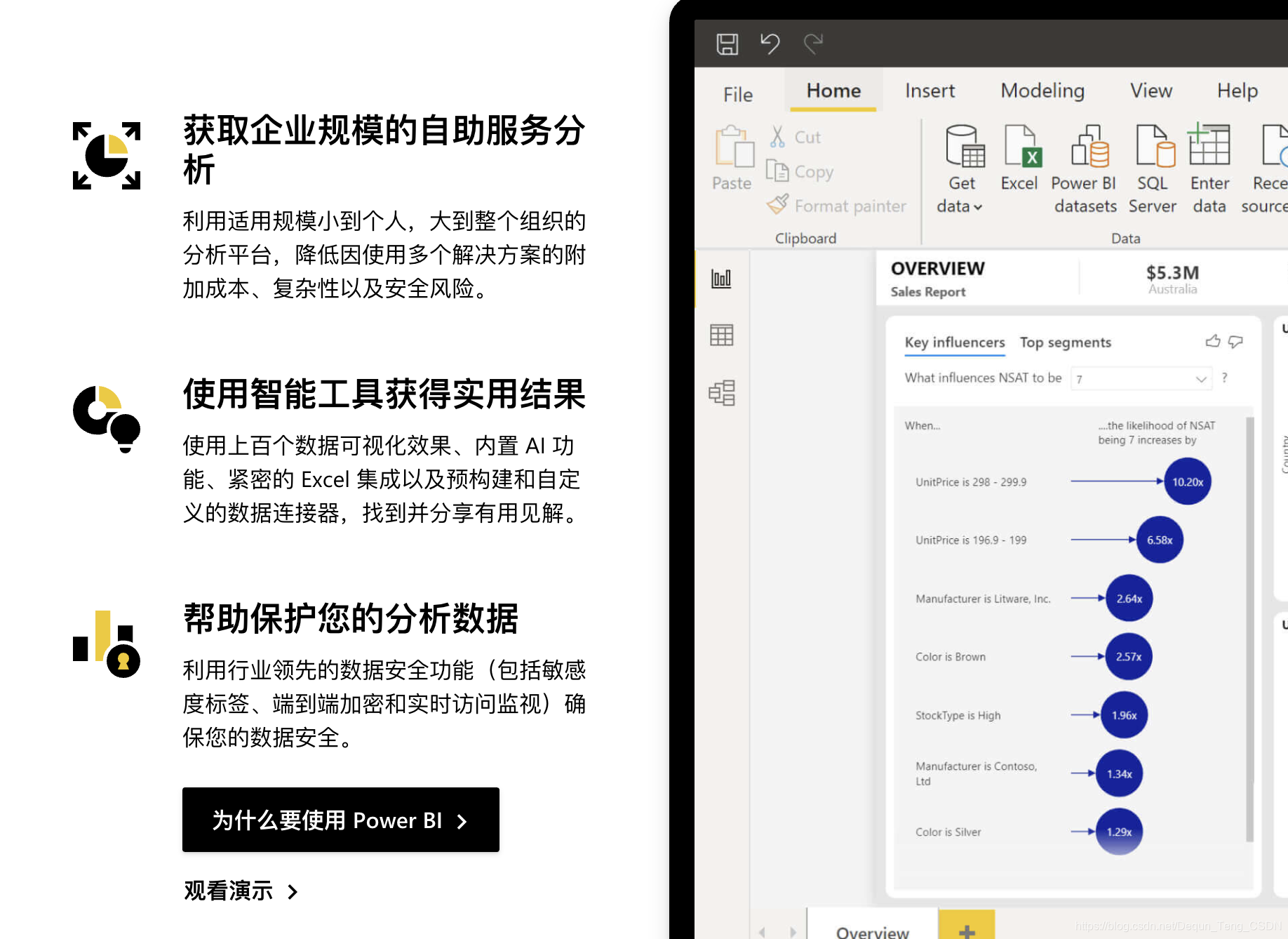Click the lightbulb smart tools icon
1288x939 pixels.
(x=107, y=419)
